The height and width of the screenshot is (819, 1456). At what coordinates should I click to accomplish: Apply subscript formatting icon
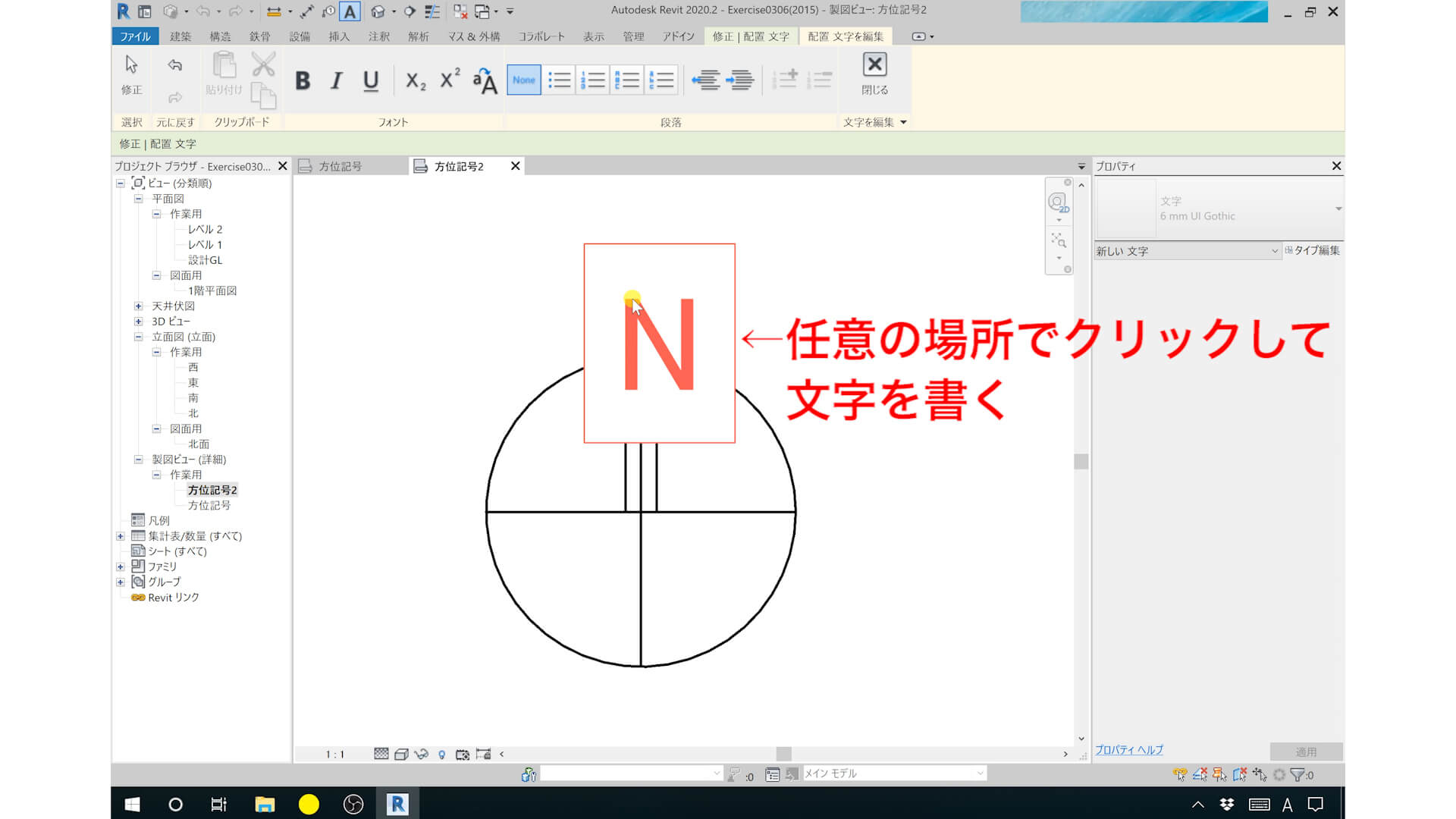pos(416,80)
